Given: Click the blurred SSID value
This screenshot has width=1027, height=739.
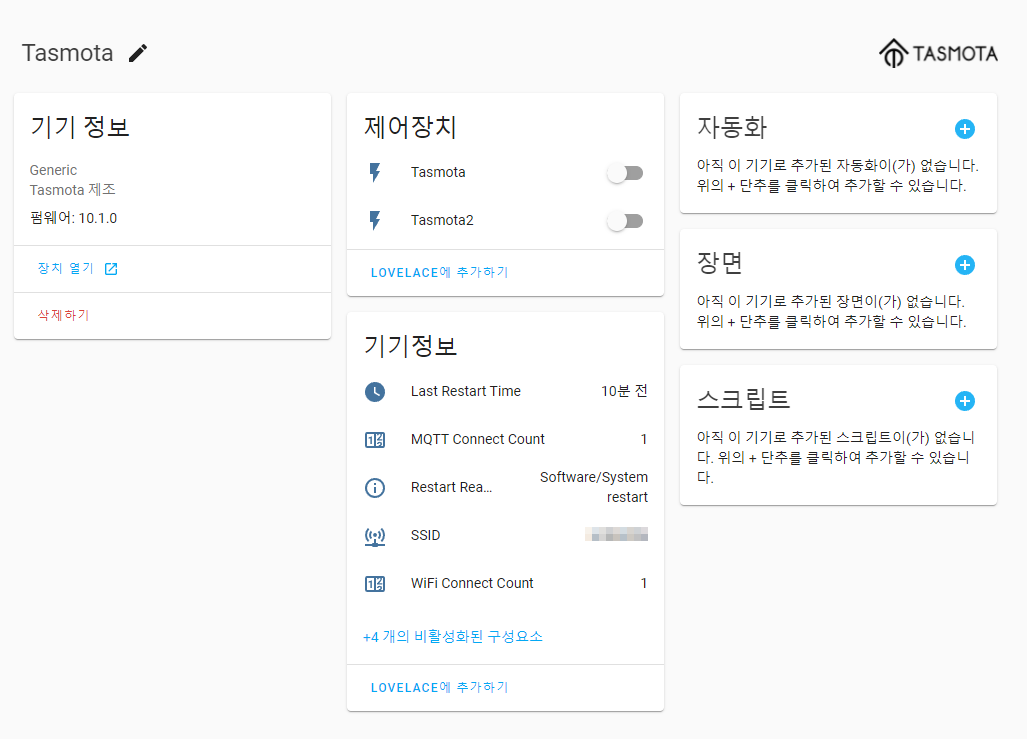Looking at the screenshot, I should click(616, 535).
